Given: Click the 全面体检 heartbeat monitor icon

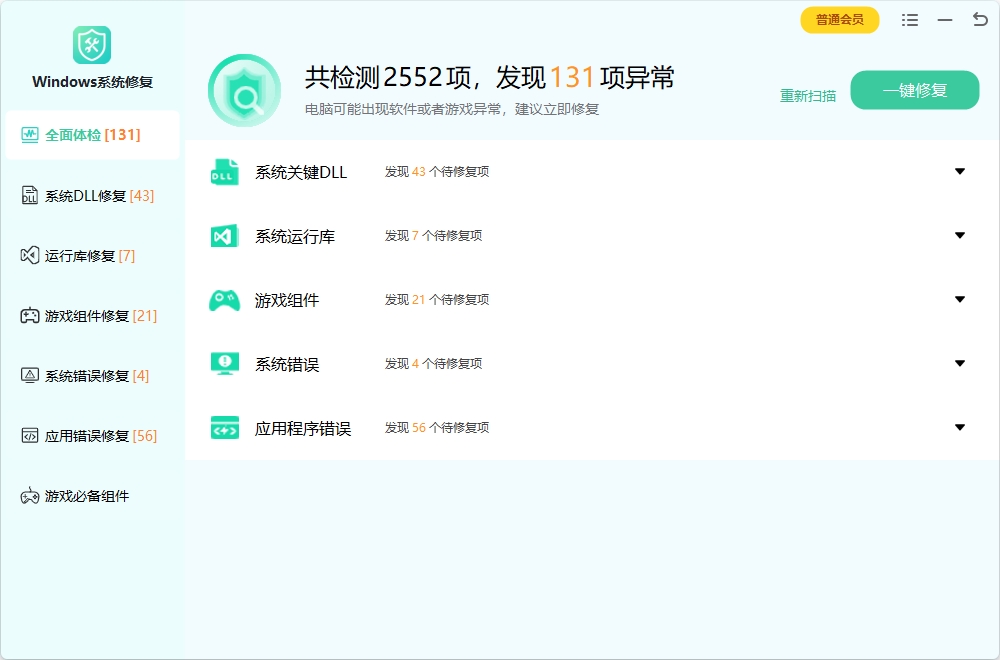Looking at the screenshot, I should tap(30, 135).
